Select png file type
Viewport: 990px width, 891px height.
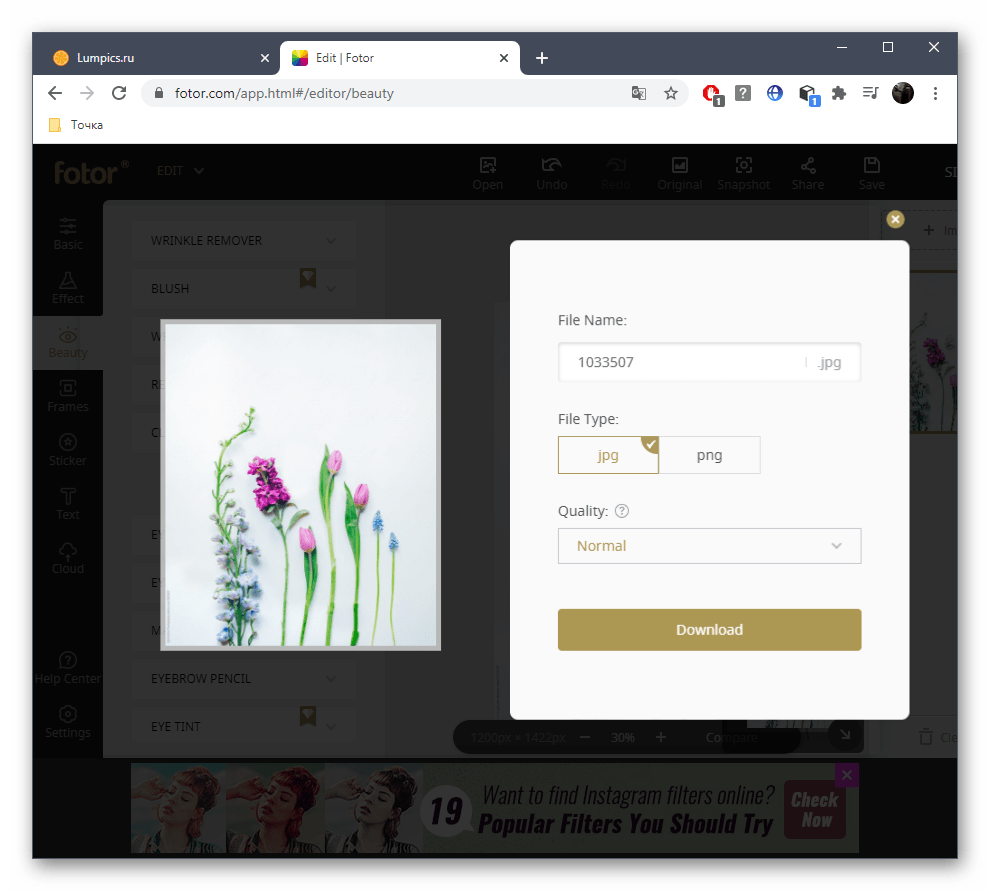coord(709,455)
